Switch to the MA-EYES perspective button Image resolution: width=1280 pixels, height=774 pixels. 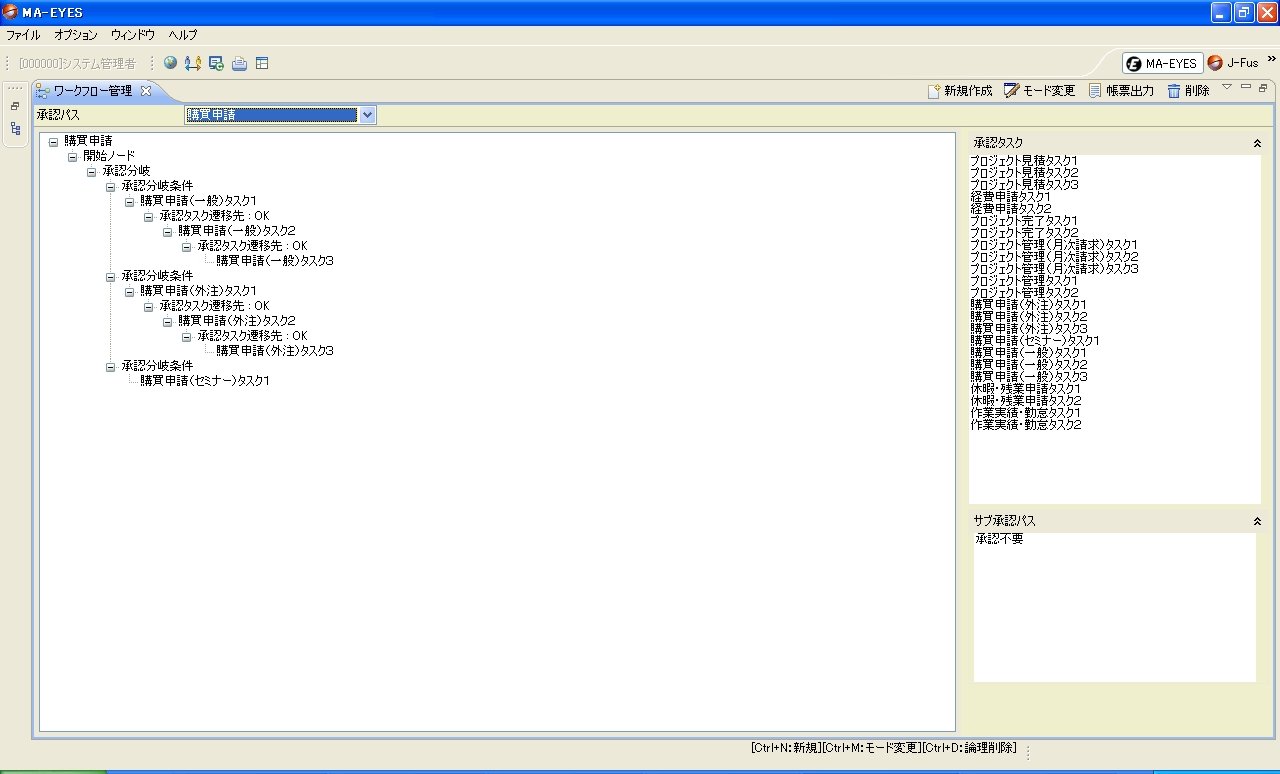coord(1162,63)
